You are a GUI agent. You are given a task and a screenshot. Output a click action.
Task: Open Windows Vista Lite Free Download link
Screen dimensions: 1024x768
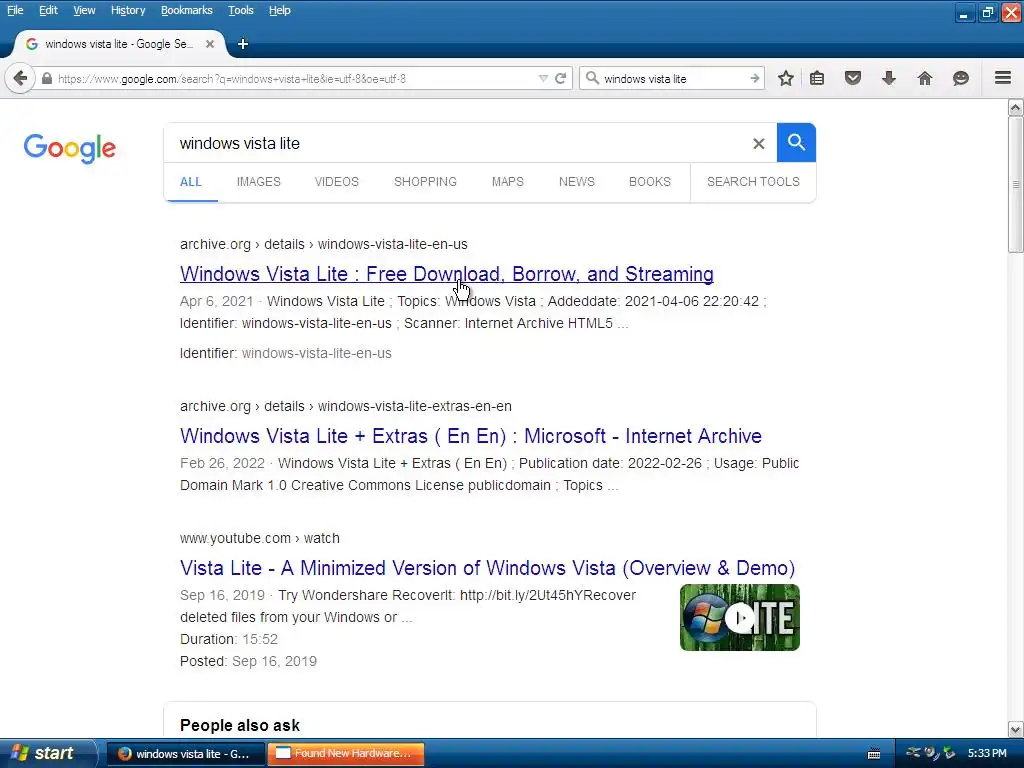click(x=447, y=274)
